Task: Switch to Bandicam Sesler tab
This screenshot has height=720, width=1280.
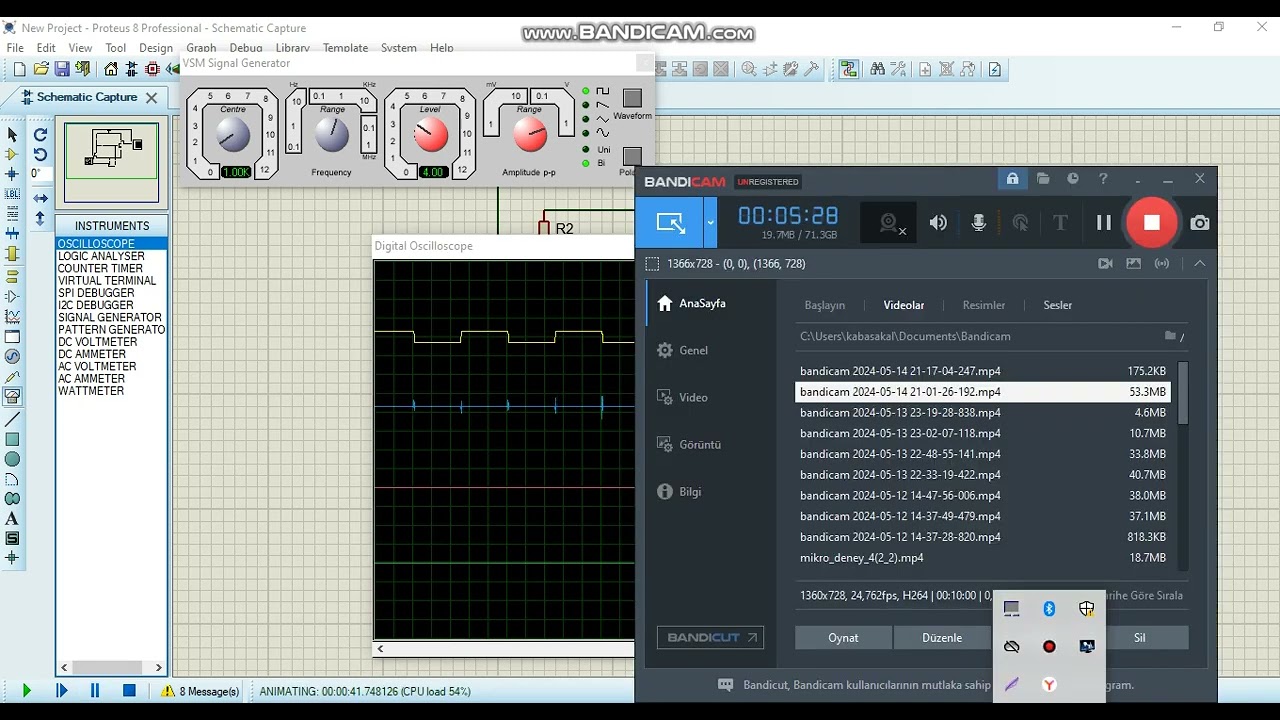Action: click(1058, 305)
